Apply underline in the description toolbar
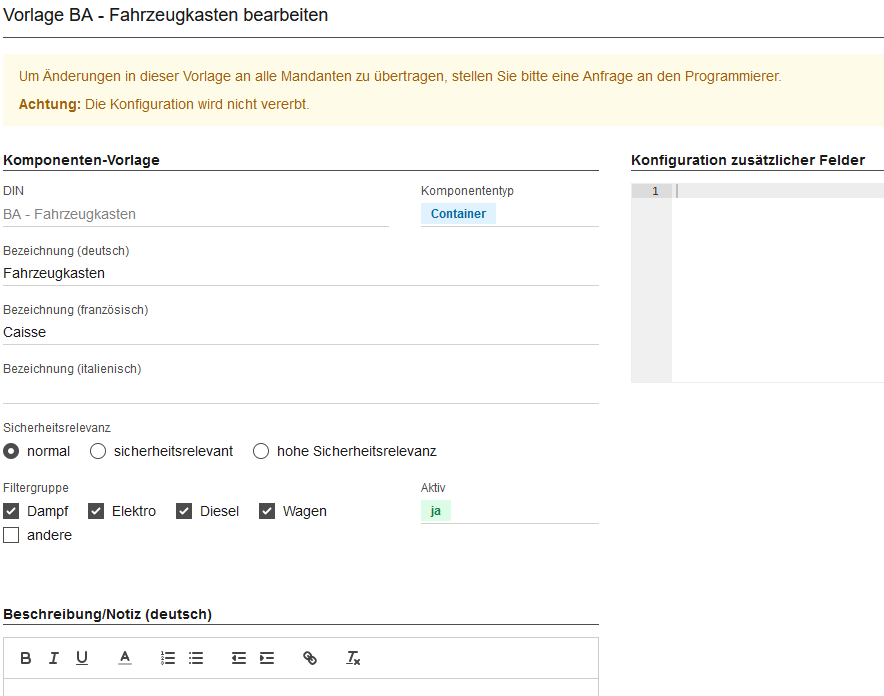884x696 pixels. point(82,658)
